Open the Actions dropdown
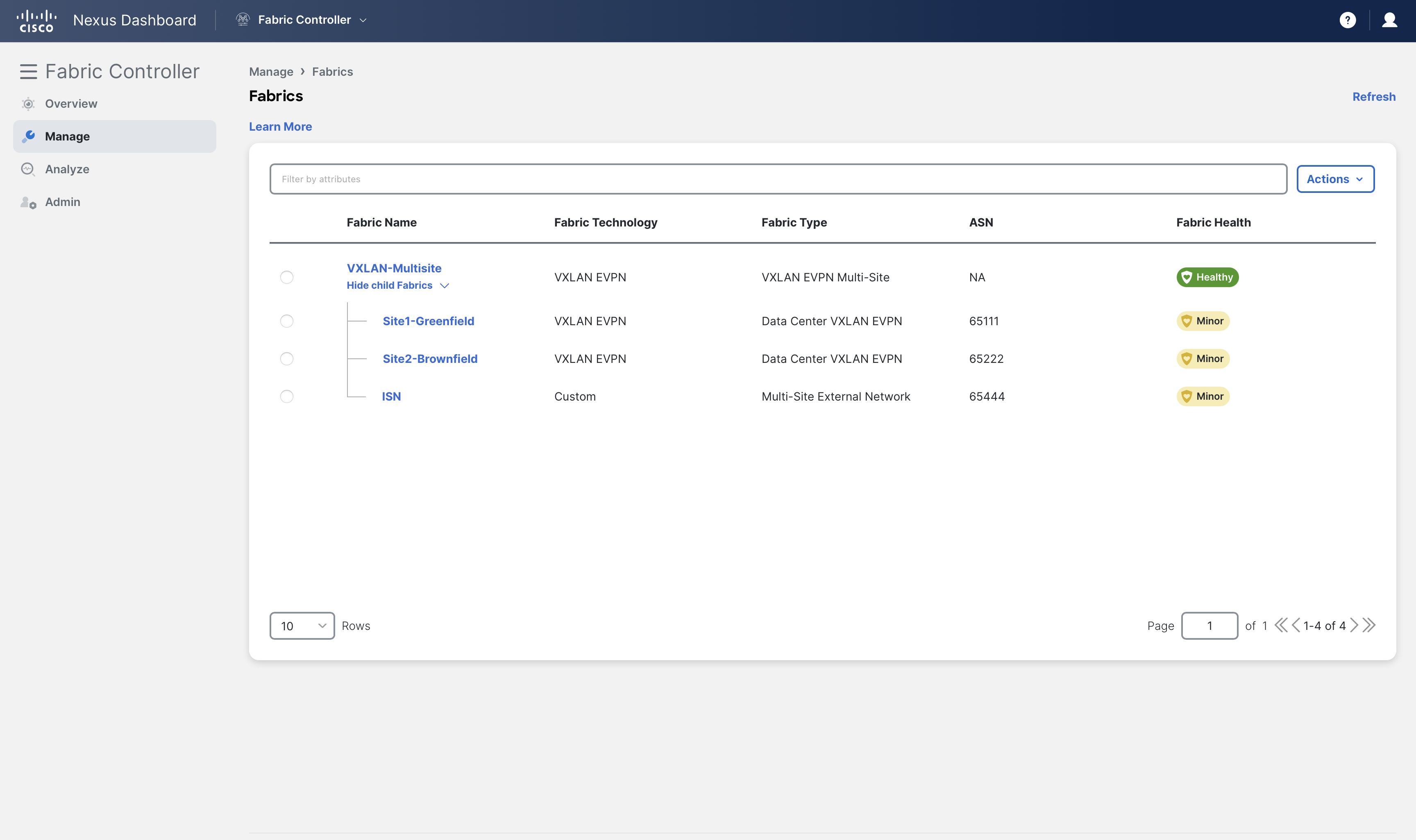1416x840 pixels. [x=1336, y=179]
